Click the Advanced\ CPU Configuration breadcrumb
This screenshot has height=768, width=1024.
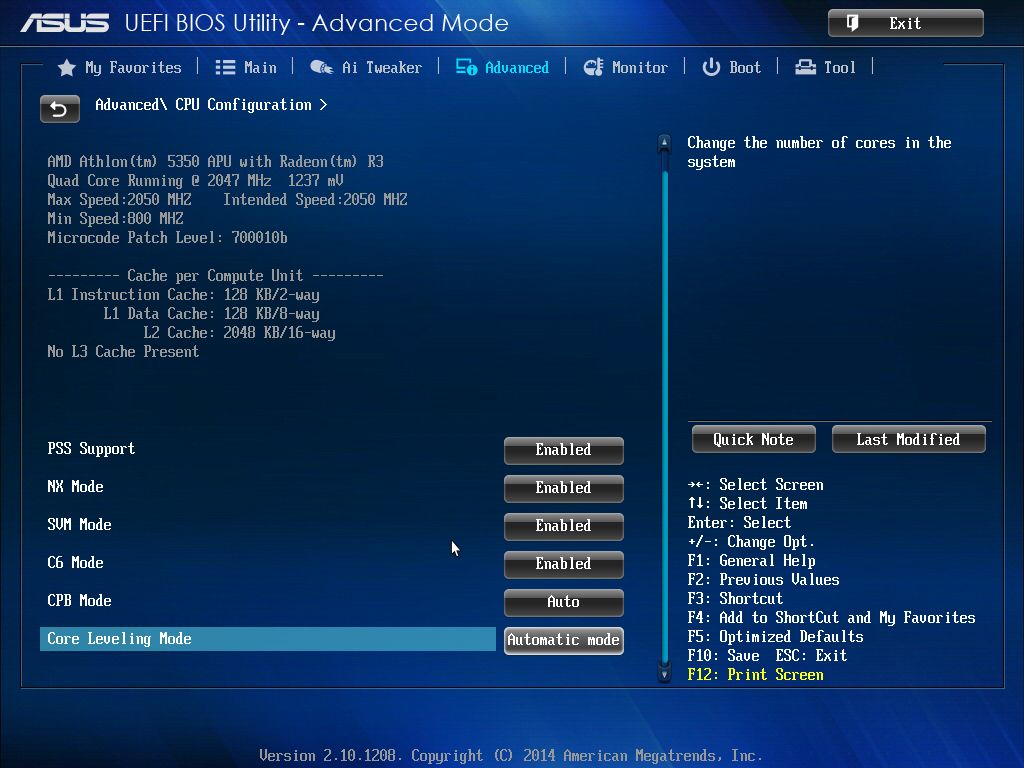[211, 104]
